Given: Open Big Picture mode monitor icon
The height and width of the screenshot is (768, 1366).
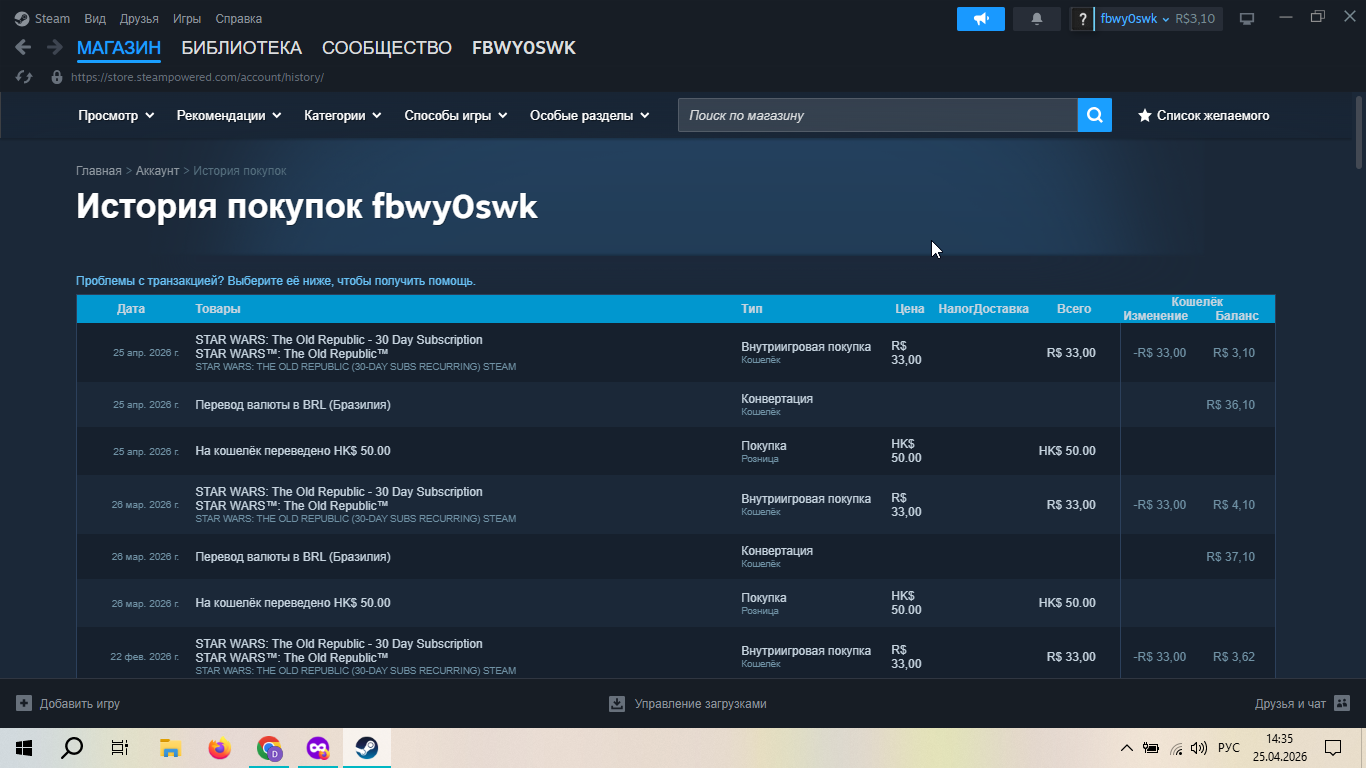Looking at the screenshot, I should tap(1247, 19).
